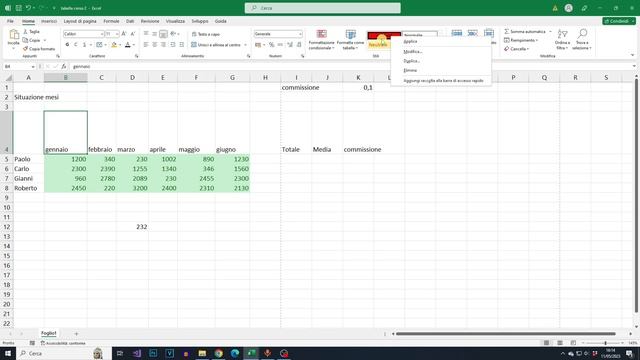Open Cancella clear dropdown
Viewport: 640px width, 360px height.
[517, 49]
